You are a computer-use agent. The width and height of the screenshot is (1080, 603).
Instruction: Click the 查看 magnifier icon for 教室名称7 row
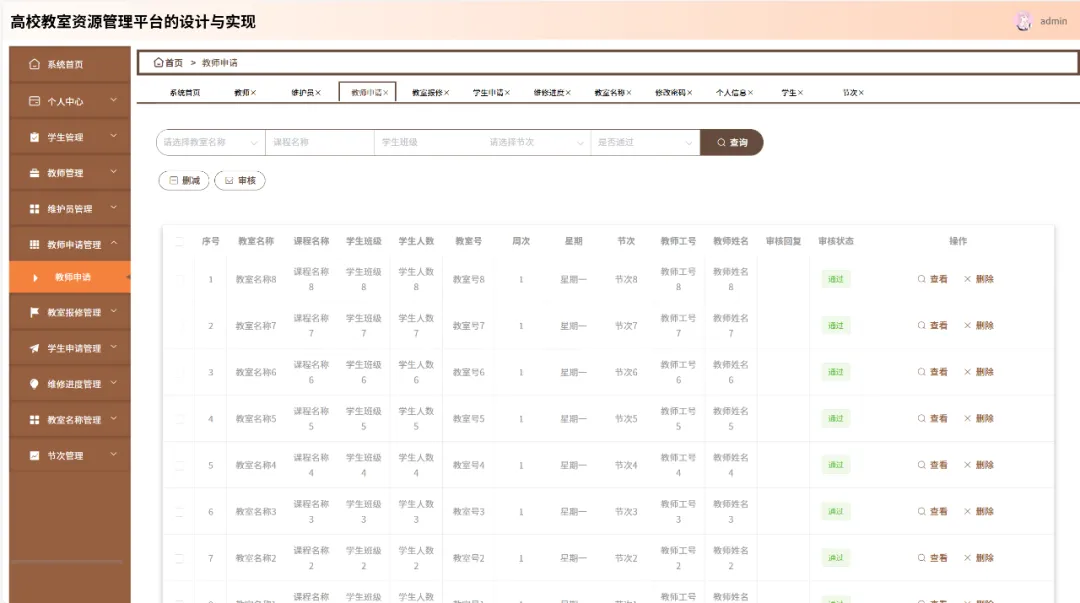tap(922, 325)
